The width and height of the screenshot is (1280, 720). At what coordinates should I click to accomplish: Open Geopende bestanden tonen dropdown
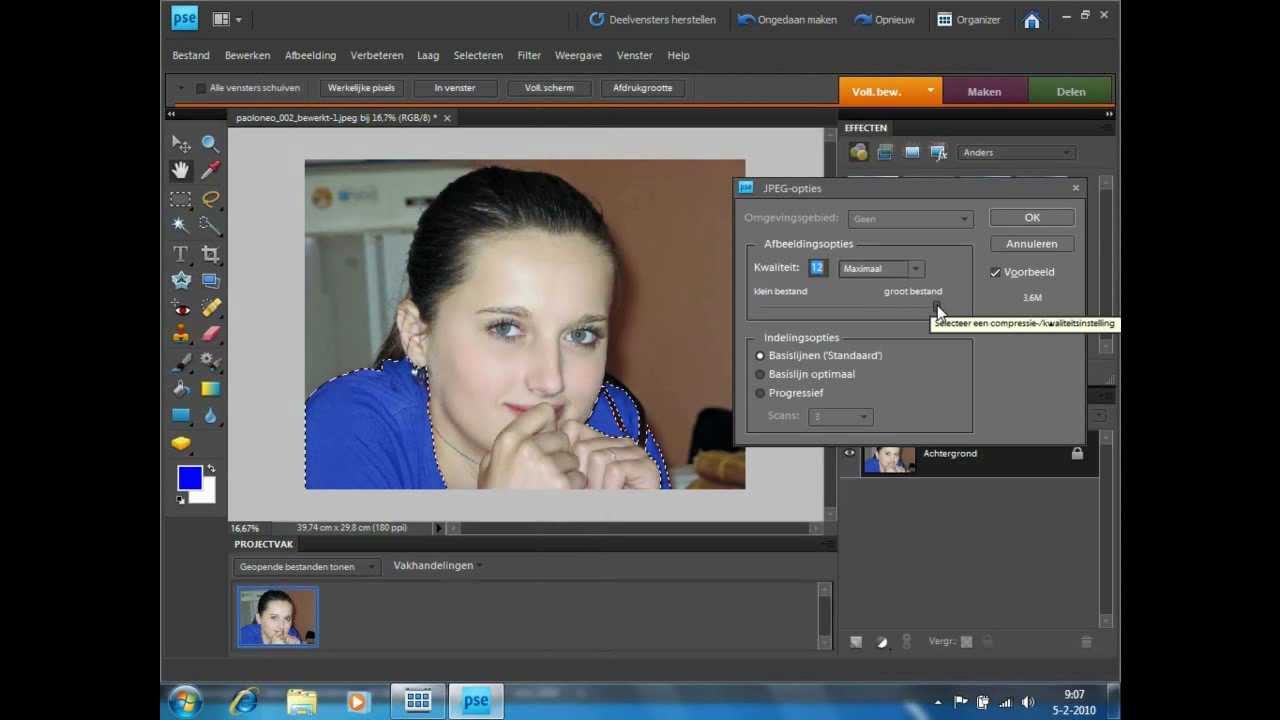point(306,567)
